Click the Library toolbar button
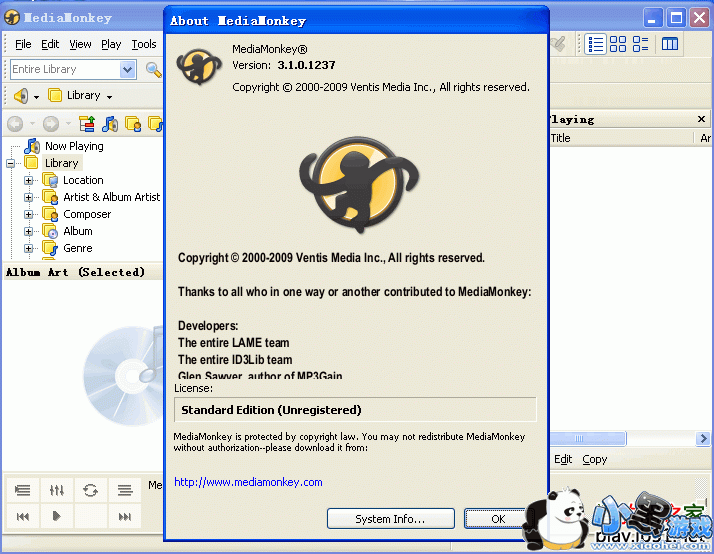 74,95
